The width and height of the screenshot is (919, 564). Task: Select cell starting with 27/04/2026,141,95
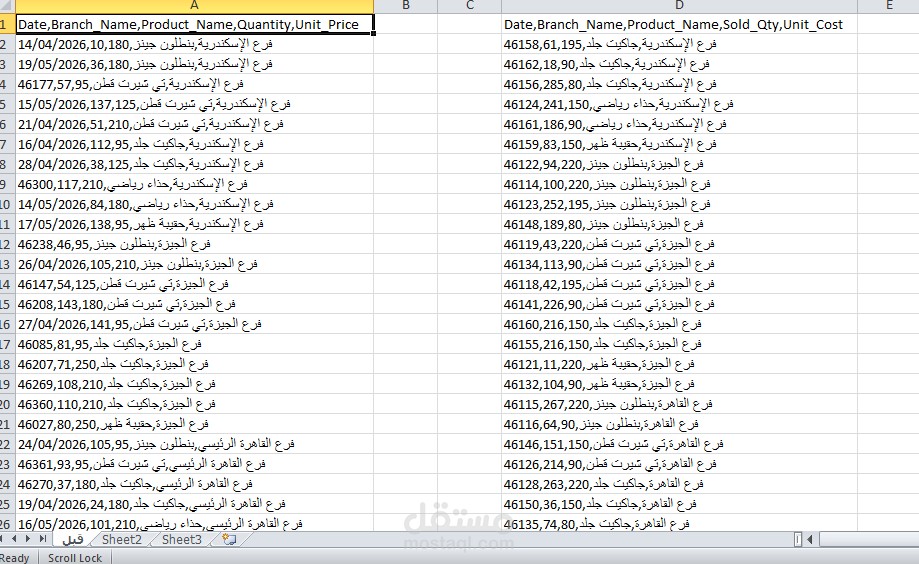click(x=194, y=324)
